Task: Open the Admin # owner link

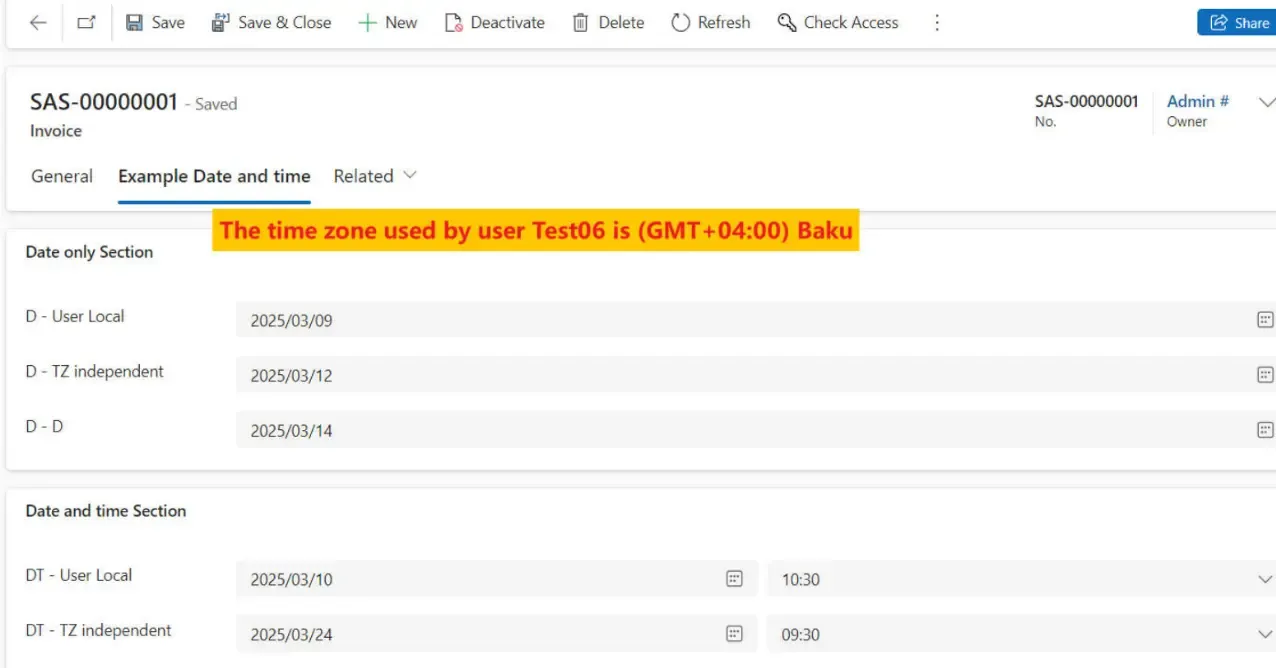Action: tap(1197, 101)
